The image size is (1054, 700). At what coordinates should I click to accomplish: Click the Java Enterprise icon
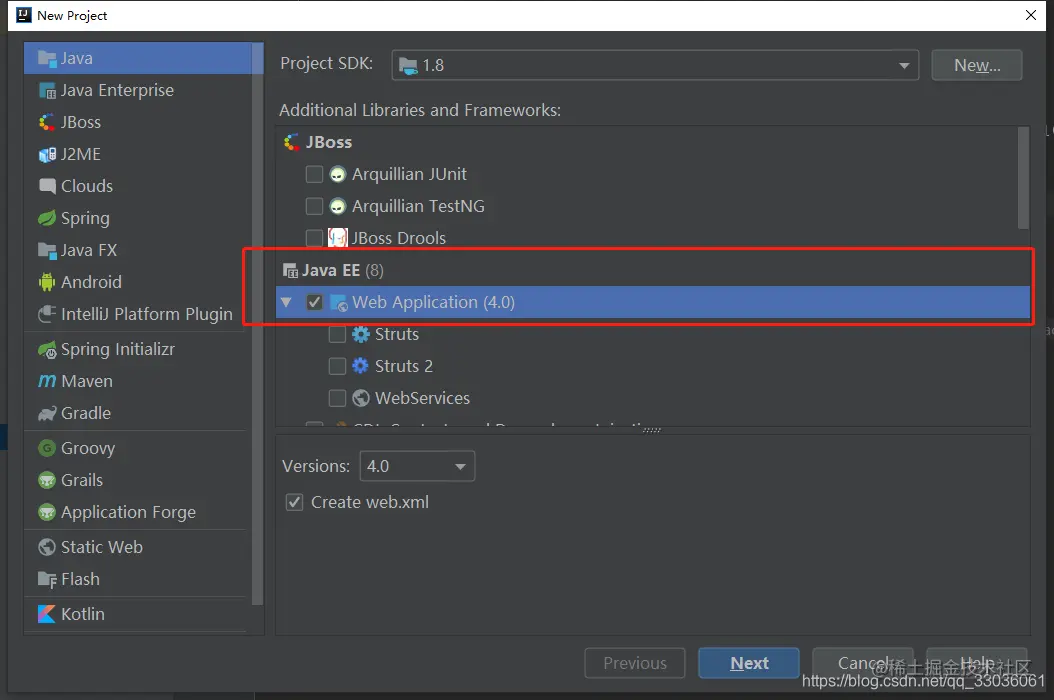click(x=47, y=90)
